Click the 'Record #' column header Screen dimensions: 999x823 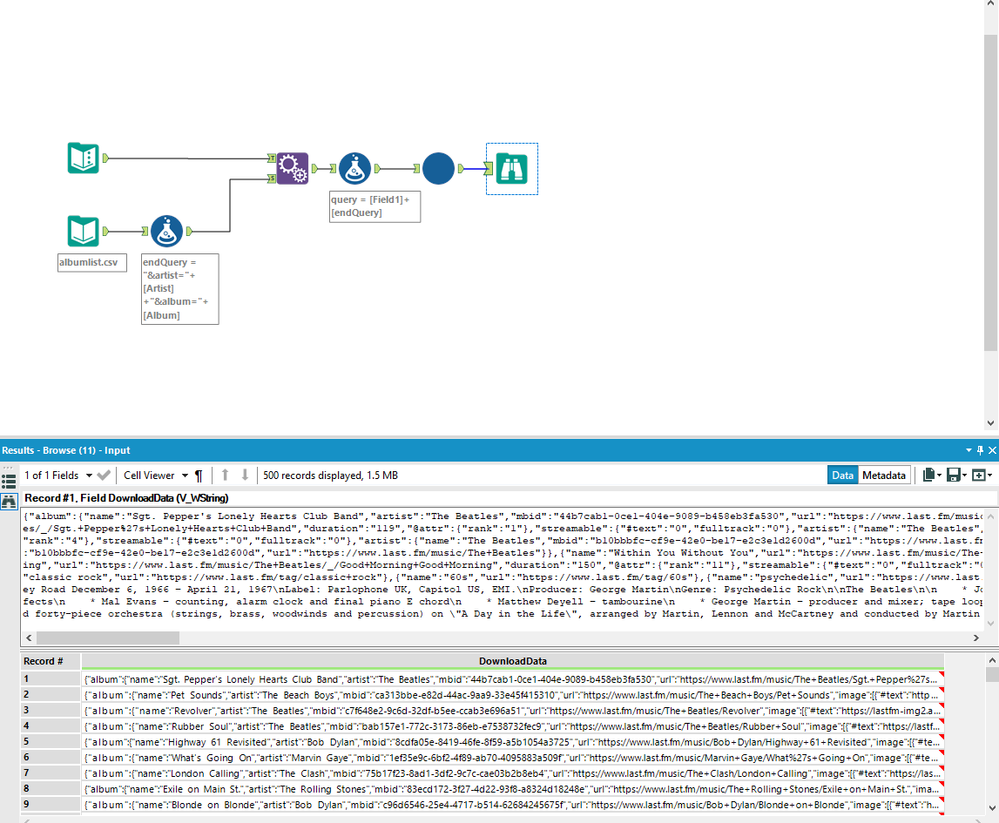[51, 661]
